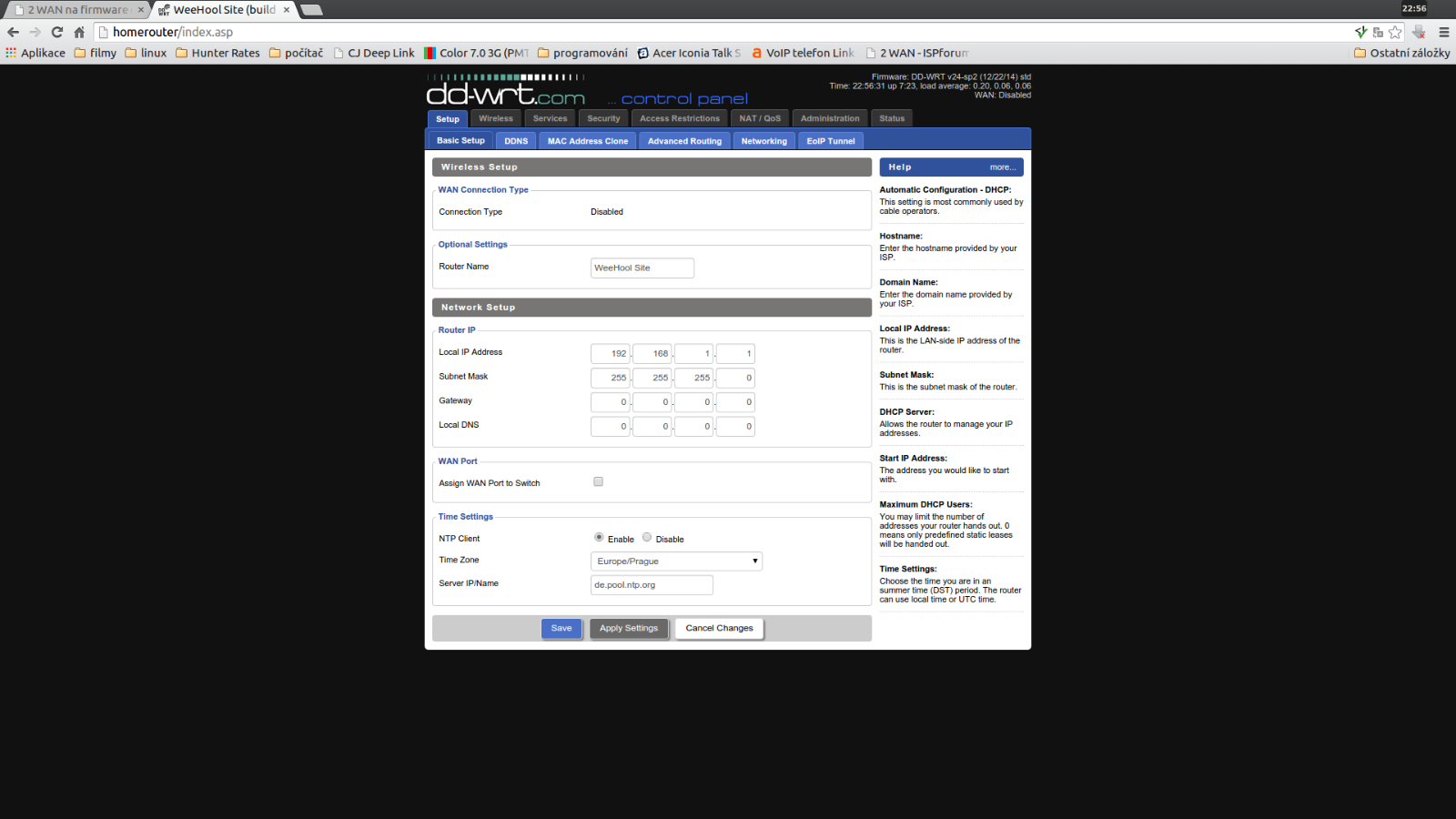Screen dimensions: 1456x819
Task: Open the Aplikace apps grid icon
Action: [x=11, y=53]
